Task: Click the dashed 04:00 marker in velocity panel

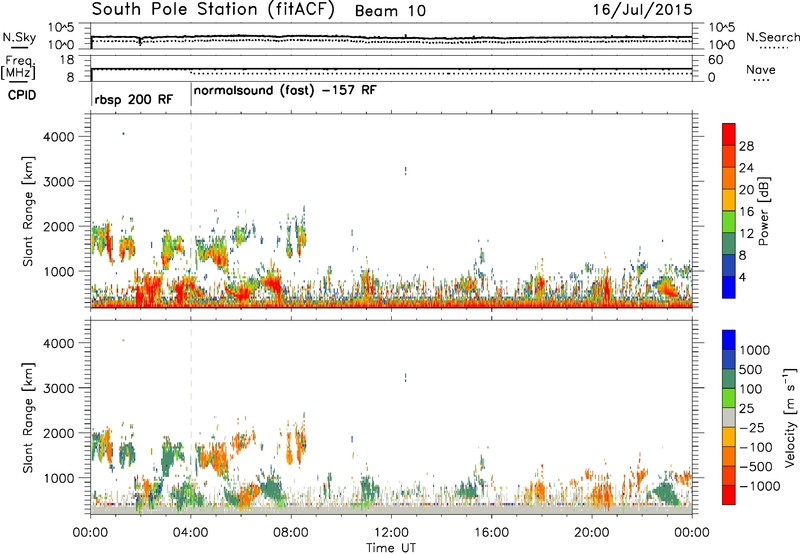Action: (191, 417)
